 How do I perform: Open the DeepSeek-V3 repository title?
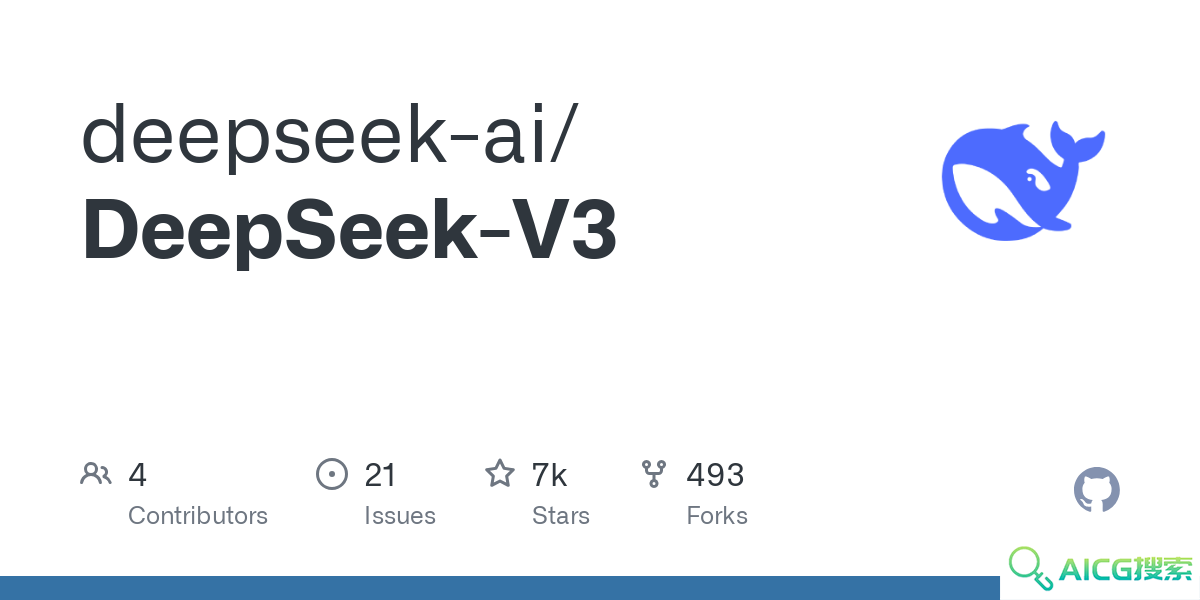click(349, 231)
